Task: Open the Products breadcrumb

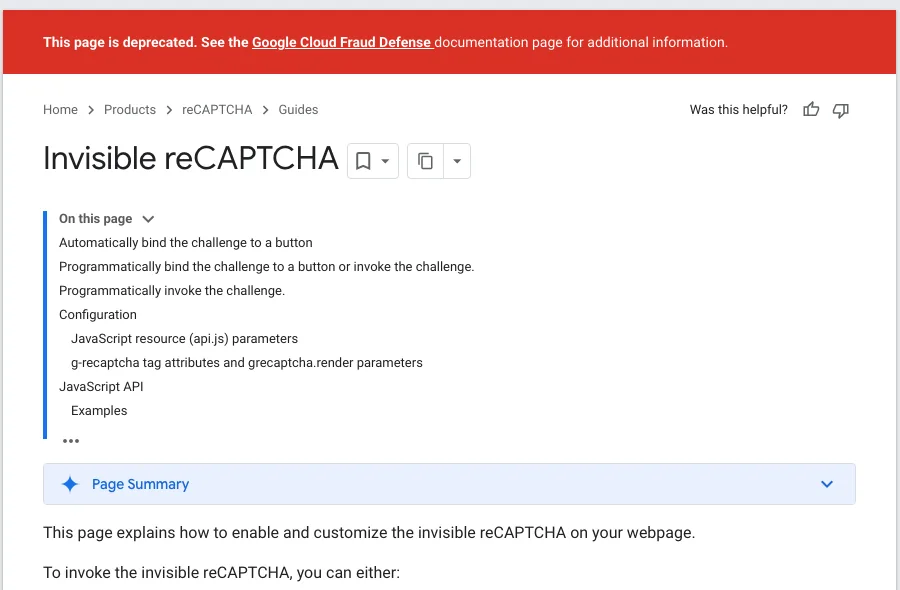Action: (x=130, y=110)
